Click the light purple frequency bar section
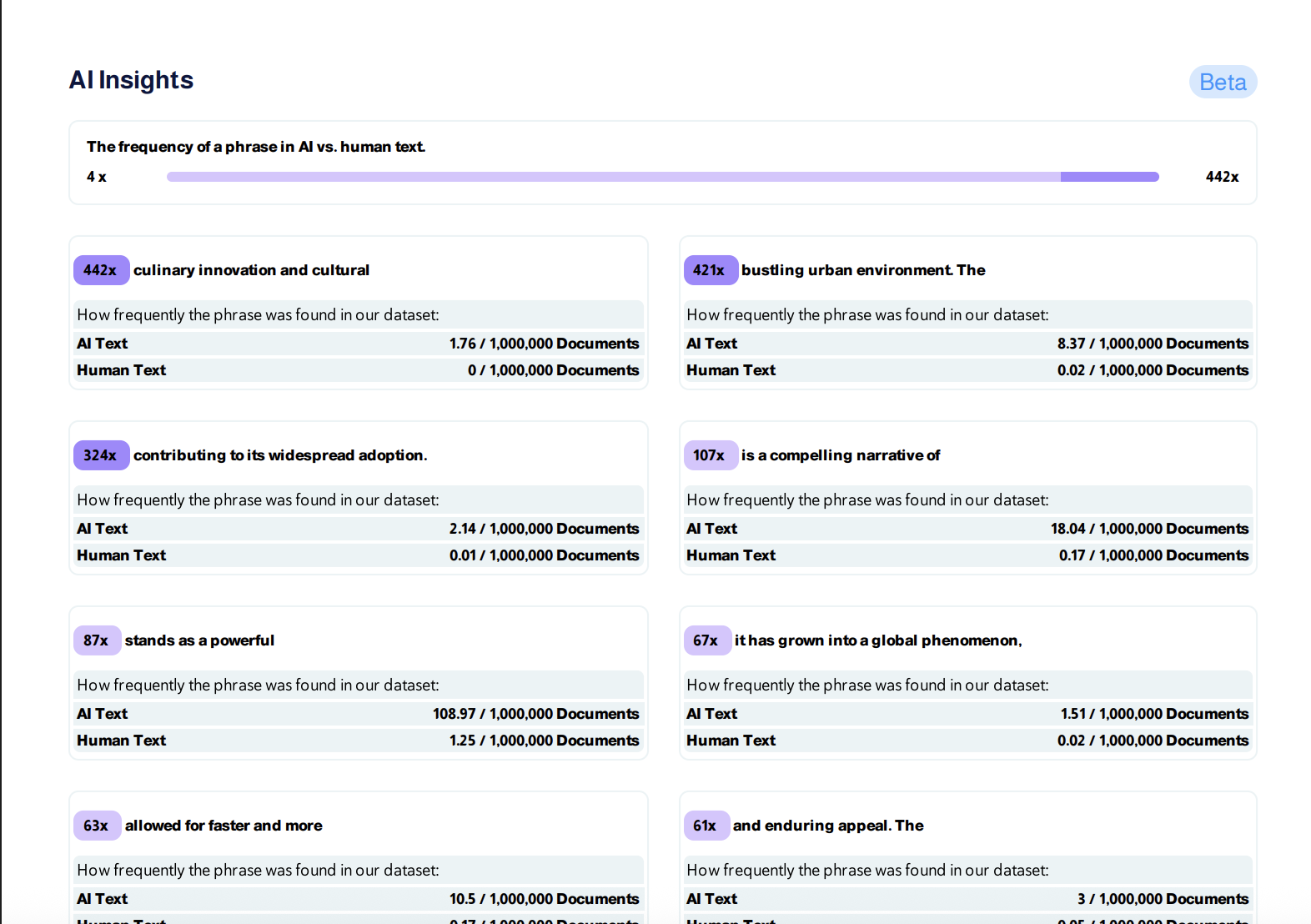This screenshot has width=1311, height=924. [614, 177]
